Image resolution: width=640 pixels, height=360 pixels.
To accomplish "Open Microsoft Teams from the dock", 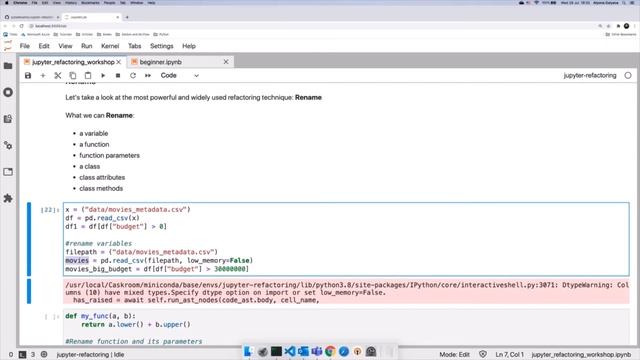I will pyautogui.click(x=317, y=351).
